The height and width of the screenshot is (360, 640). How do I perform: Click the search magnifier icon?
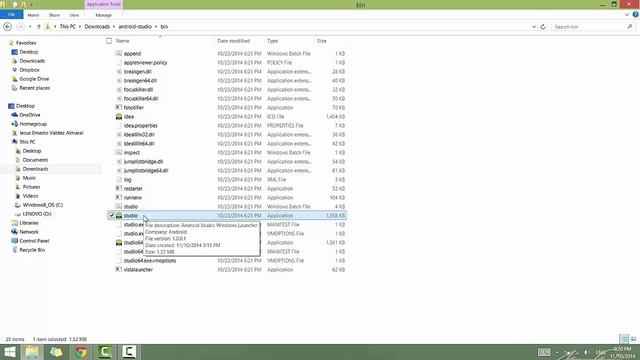[630, 27]
